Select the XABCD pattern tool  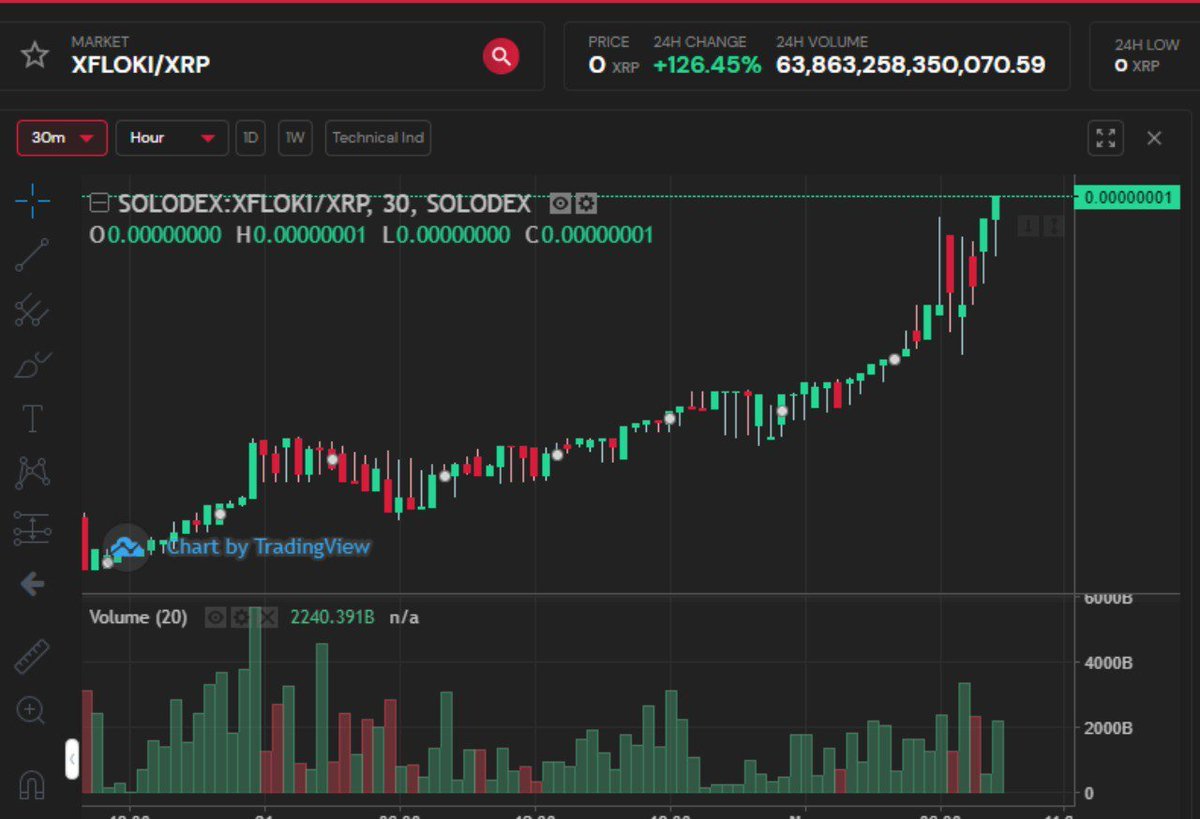[32, 472]
